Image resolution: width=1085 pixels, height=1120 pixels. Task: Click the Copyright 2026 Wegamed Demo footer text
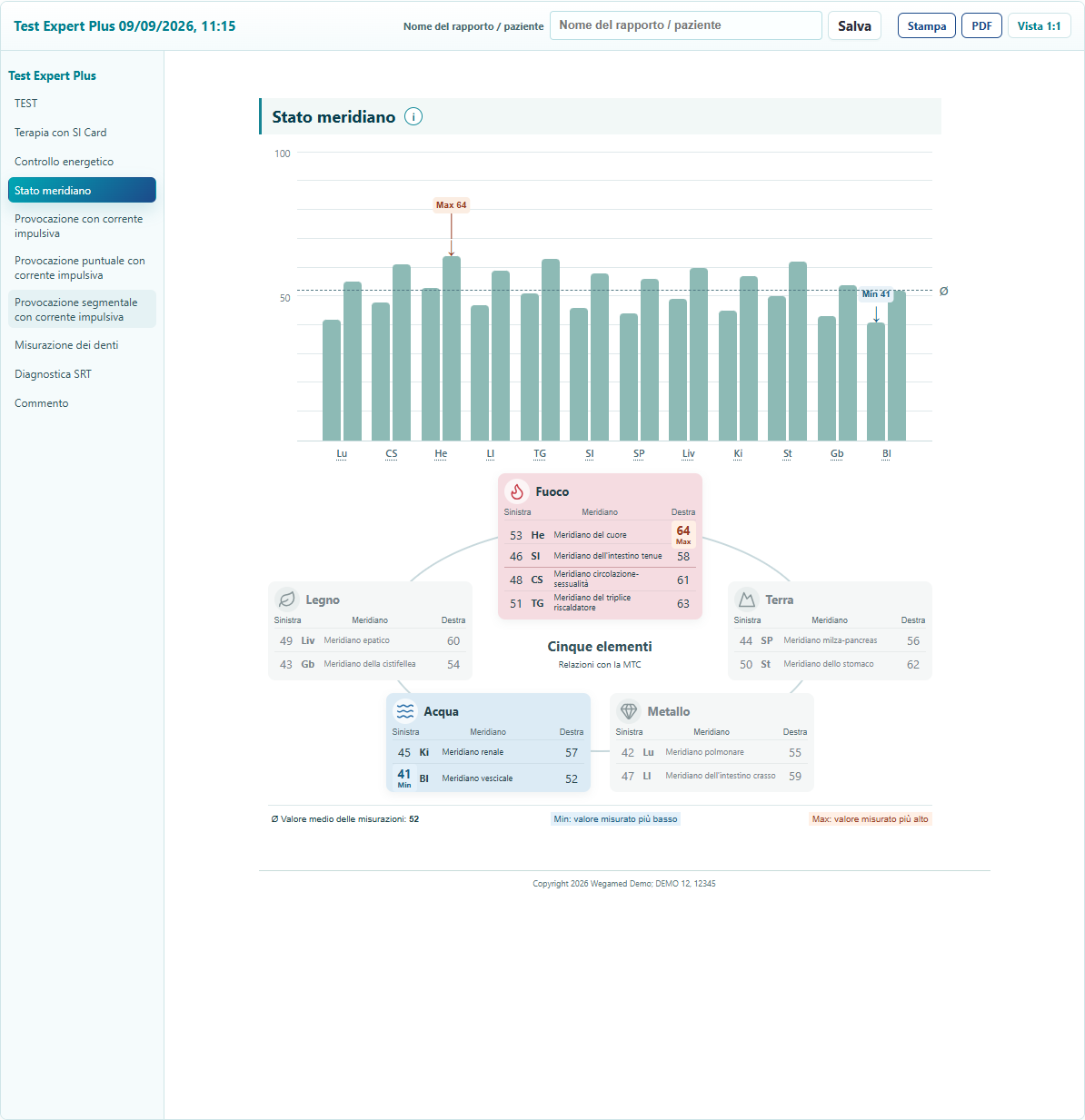coord(624,884)
